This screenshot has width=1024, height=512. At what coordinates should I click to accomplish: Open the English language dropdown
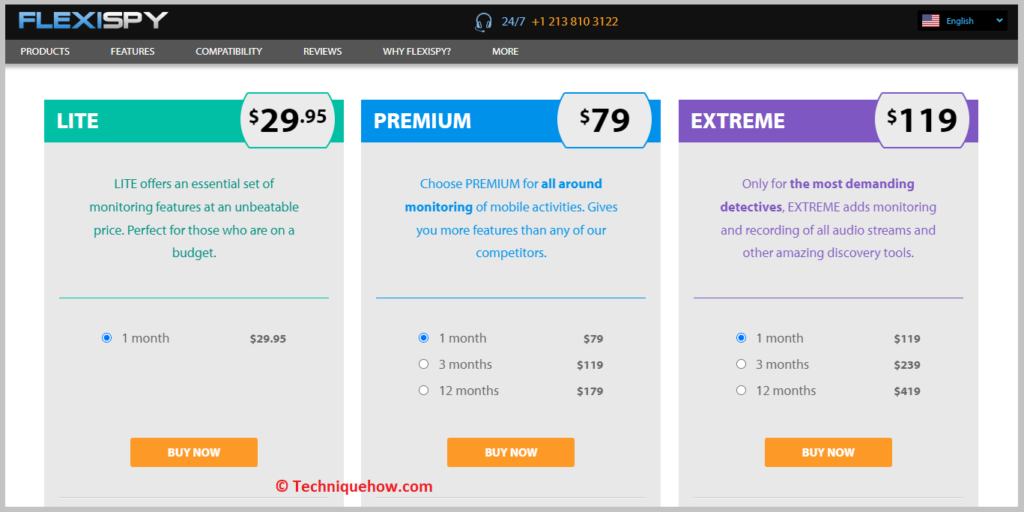click(962, 21)
